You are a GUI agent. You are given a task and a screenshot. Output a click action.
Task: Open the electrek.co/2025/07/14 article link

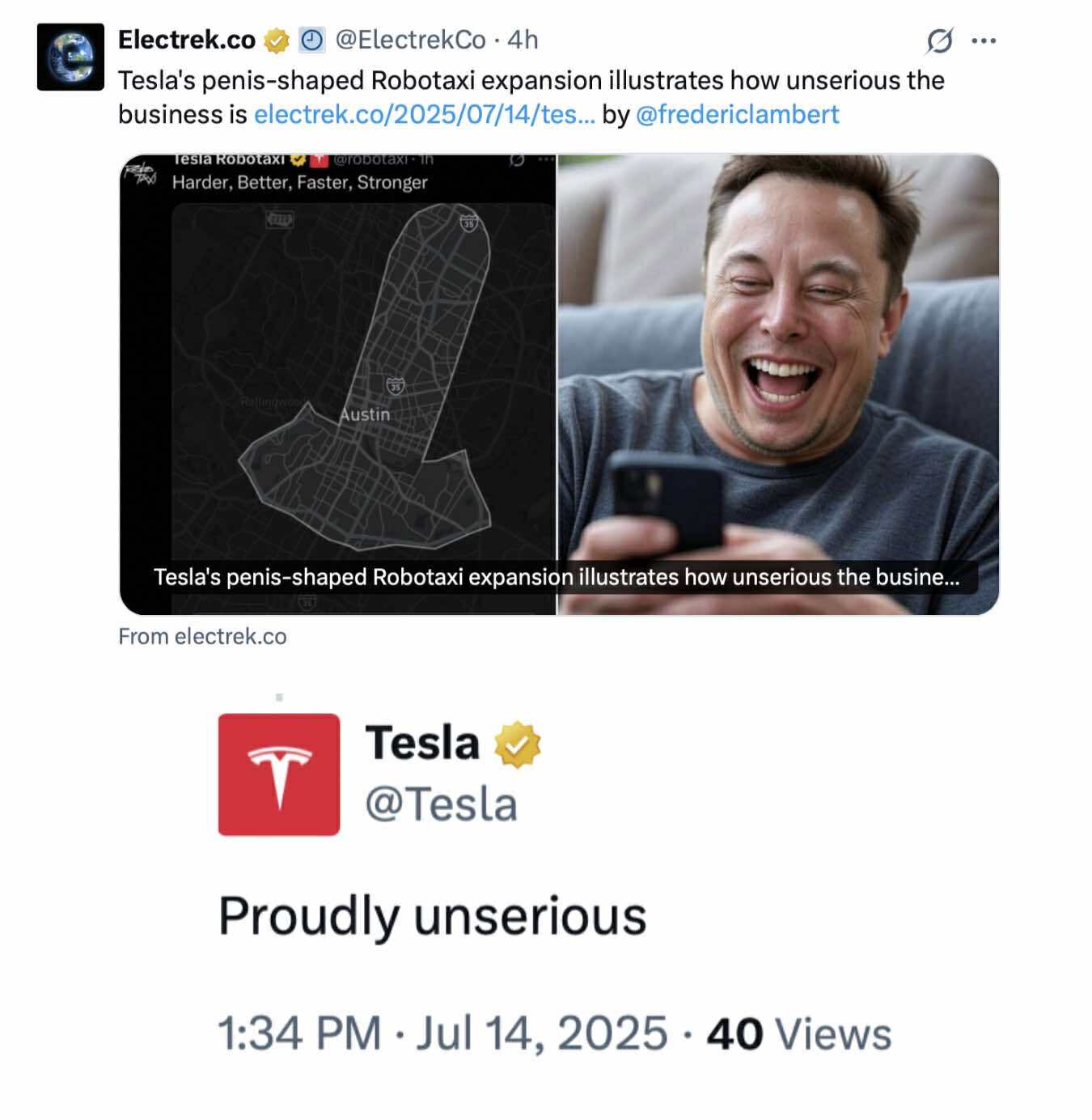(424, 114)
